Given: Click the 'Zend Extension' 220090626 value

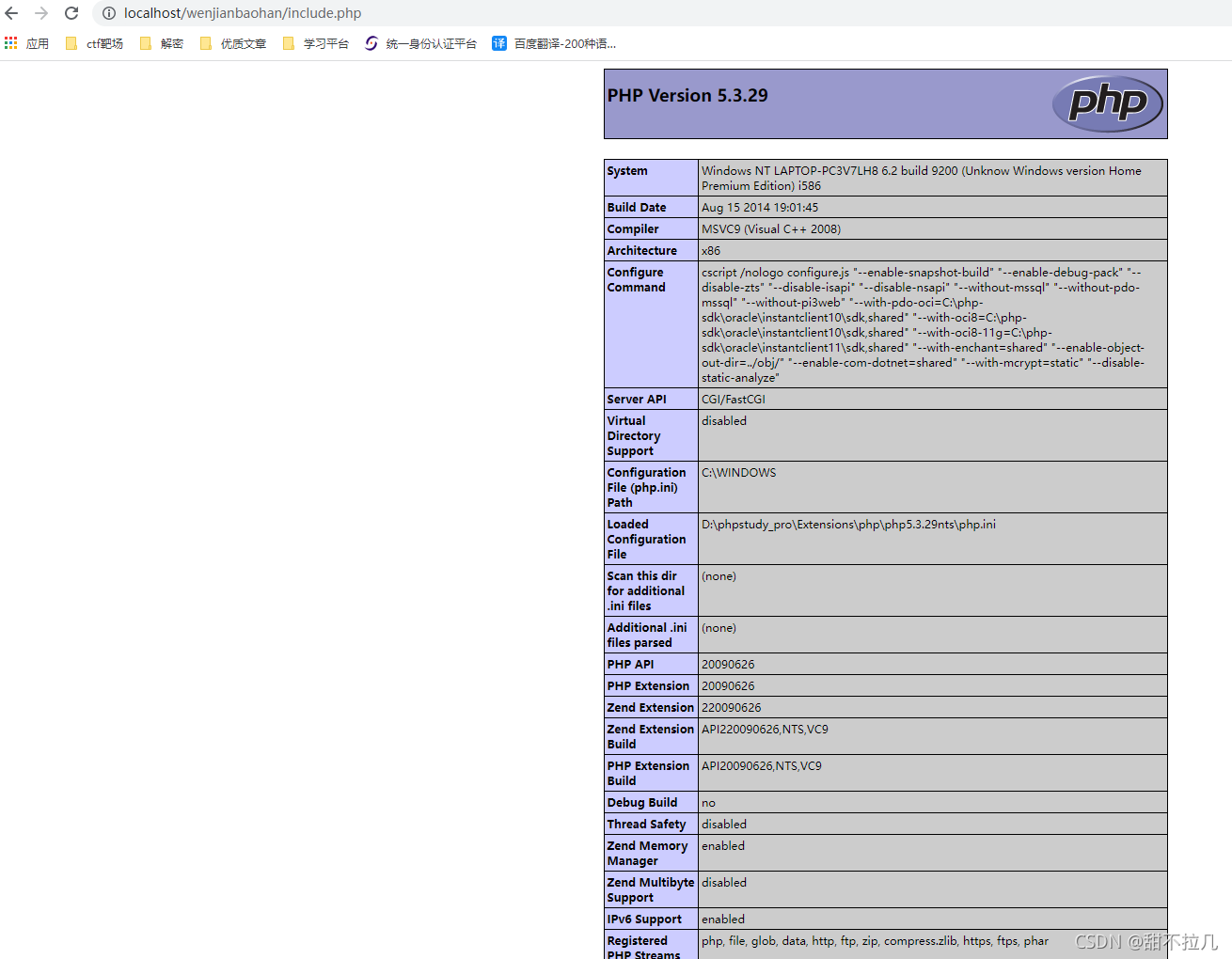Looking at the screenshot, I should pyautogui.click(x=732, y=707).
